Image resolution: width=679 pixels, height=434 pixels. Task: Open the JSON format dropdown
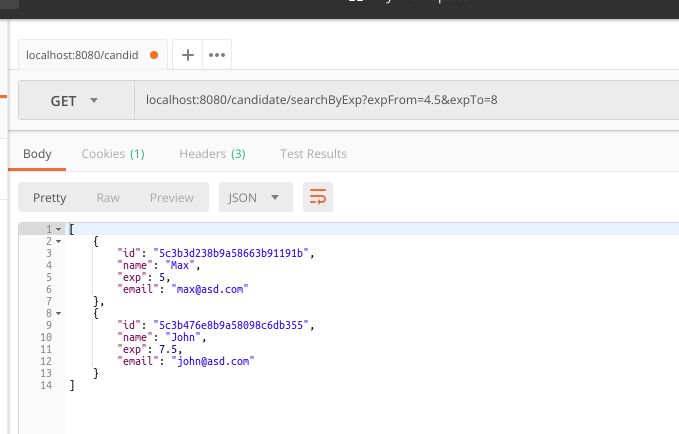point(256,197)
